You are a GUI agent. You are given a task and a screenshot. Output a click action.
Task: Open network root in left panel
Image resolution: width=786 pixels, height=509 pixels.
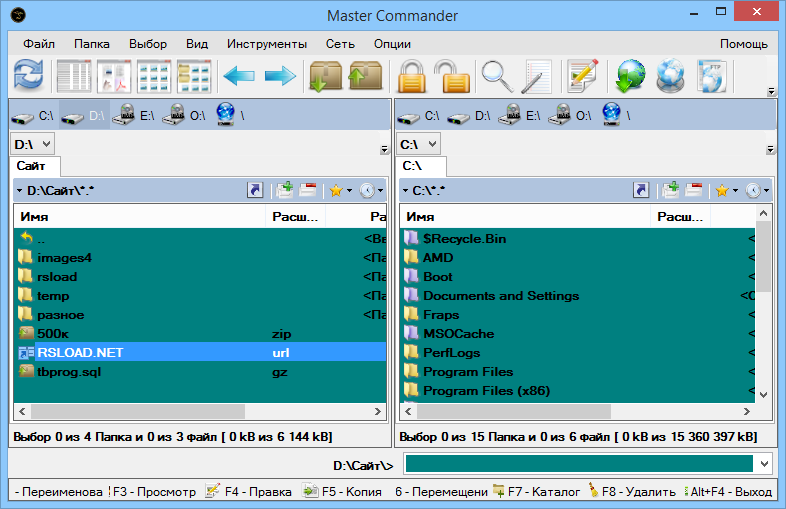(230, 115)
